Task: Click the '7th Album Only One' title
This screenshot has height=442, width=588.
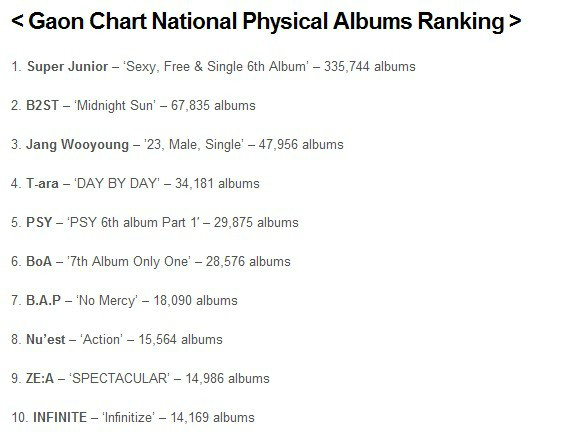Action: point(129,262)
